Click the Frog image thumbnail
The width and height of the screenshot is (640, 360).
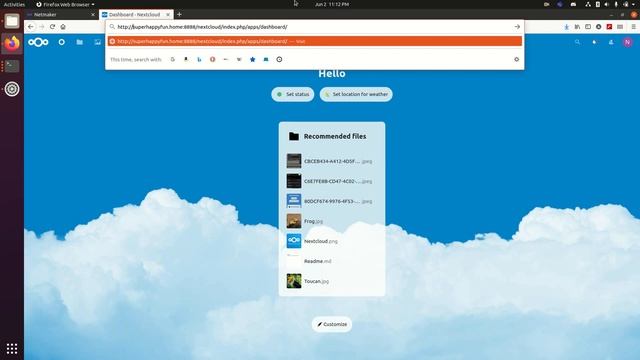(294, 221)
